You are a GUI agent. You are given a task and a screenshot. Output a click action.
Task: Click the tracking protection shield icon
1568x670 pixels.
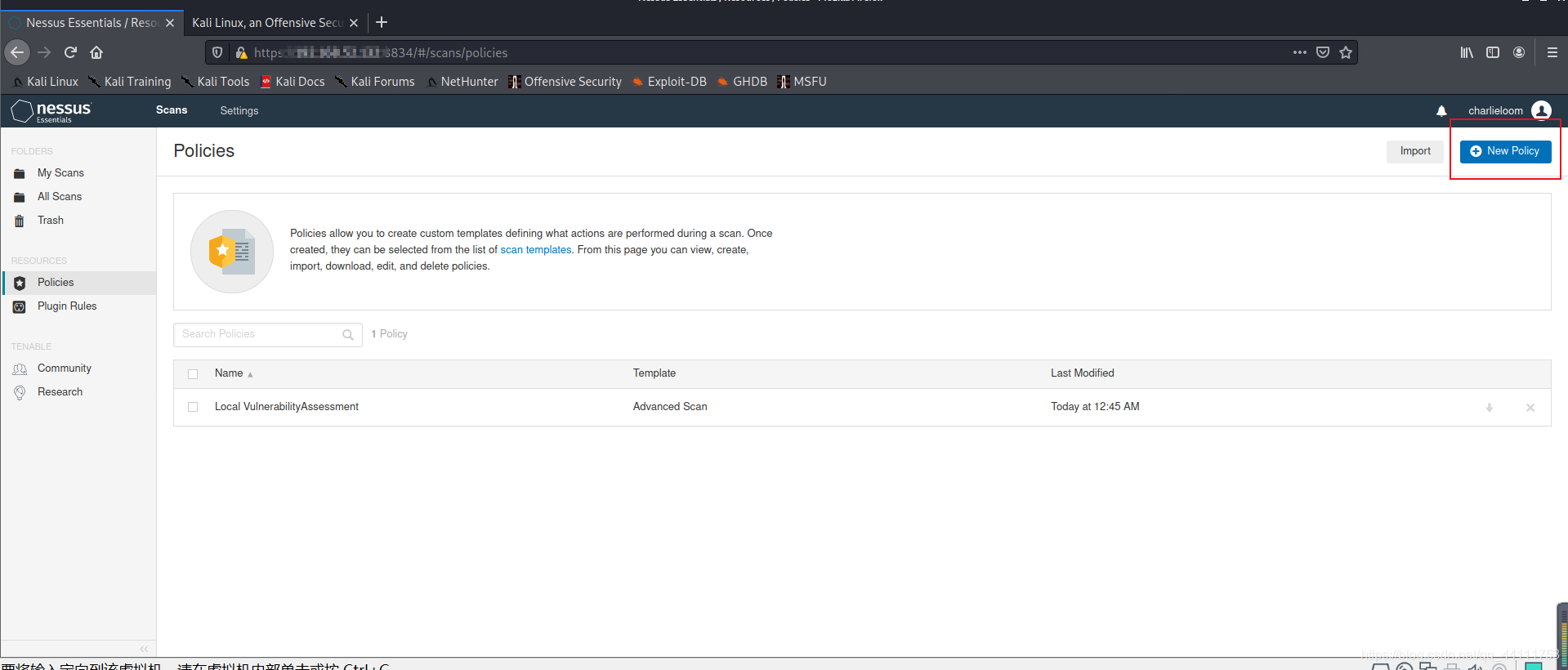click(217, 52)
